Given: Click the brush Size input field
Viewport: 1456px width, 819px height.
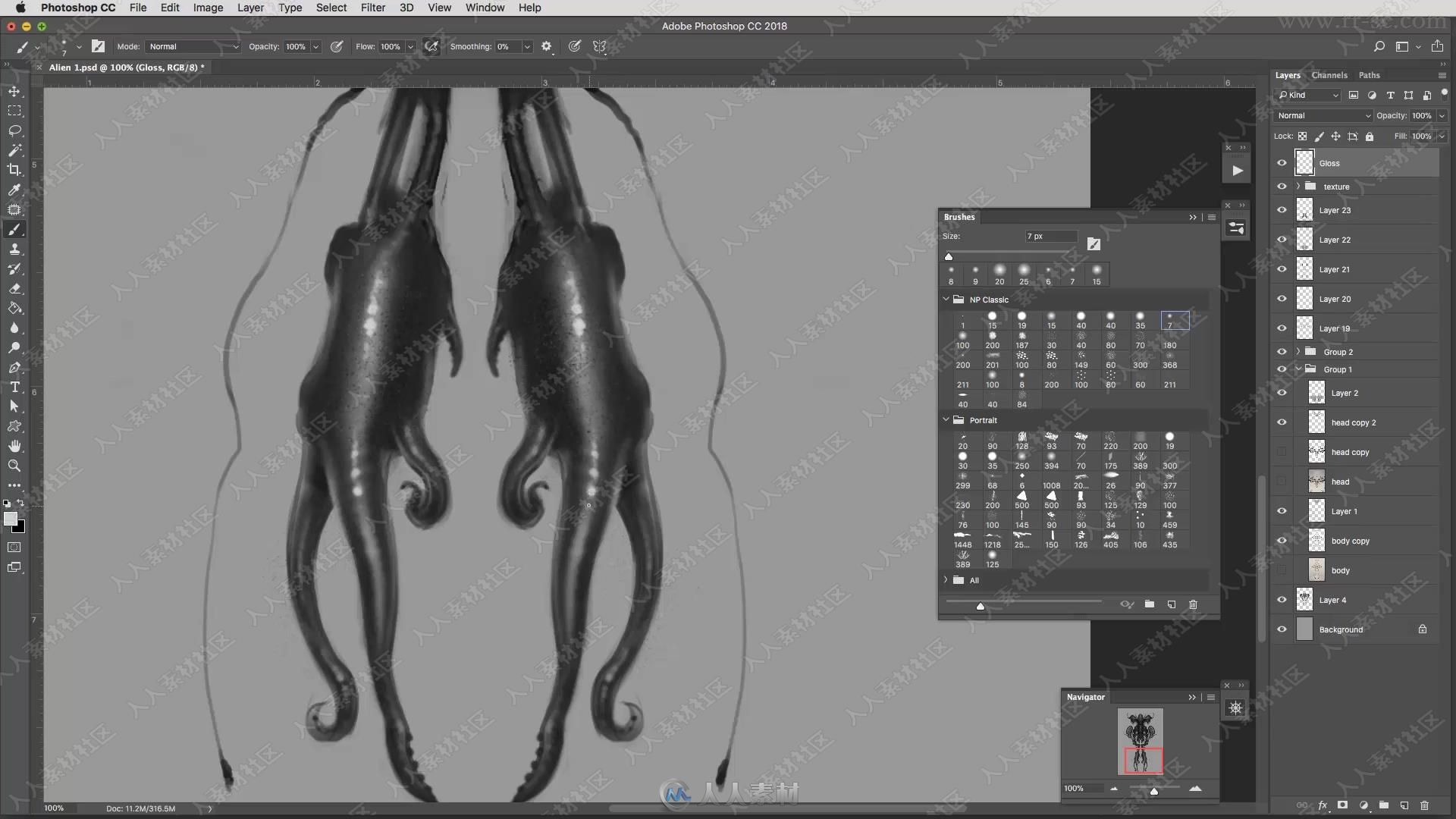Looking at the screenshot, I should point(1051,237).
